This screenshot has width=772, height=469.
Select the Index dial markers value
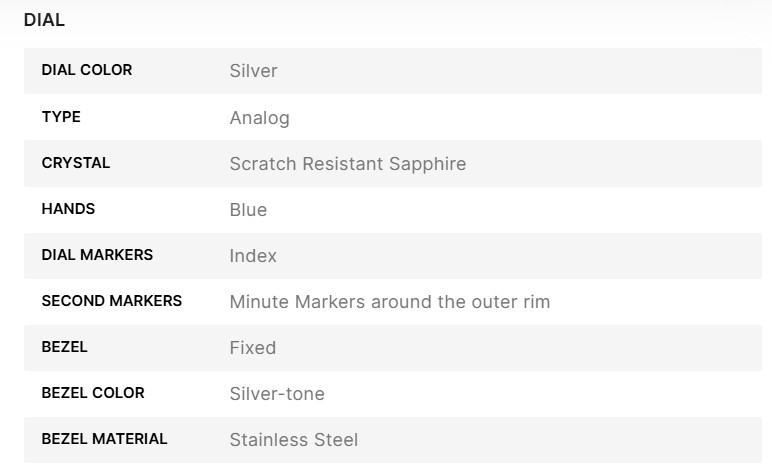[x=253, y=256]
